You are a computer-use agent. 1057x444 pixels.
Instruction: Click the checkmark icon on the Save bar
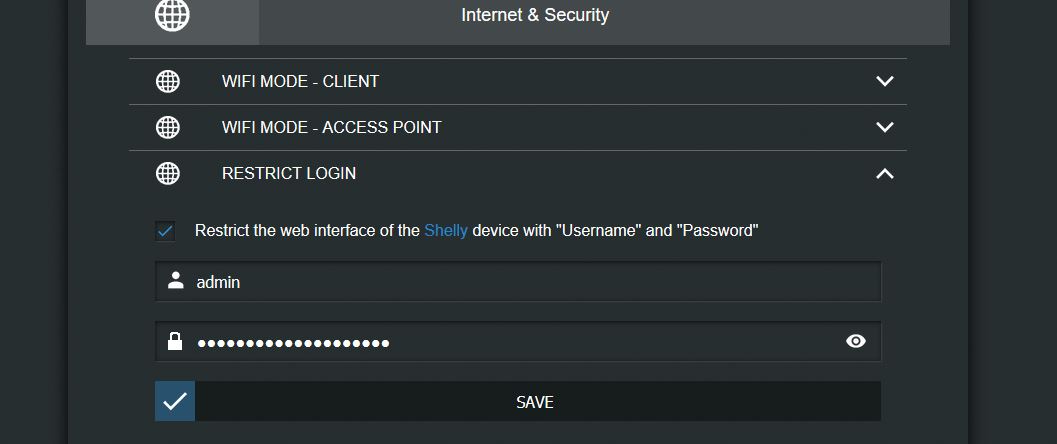coord(175,401)
